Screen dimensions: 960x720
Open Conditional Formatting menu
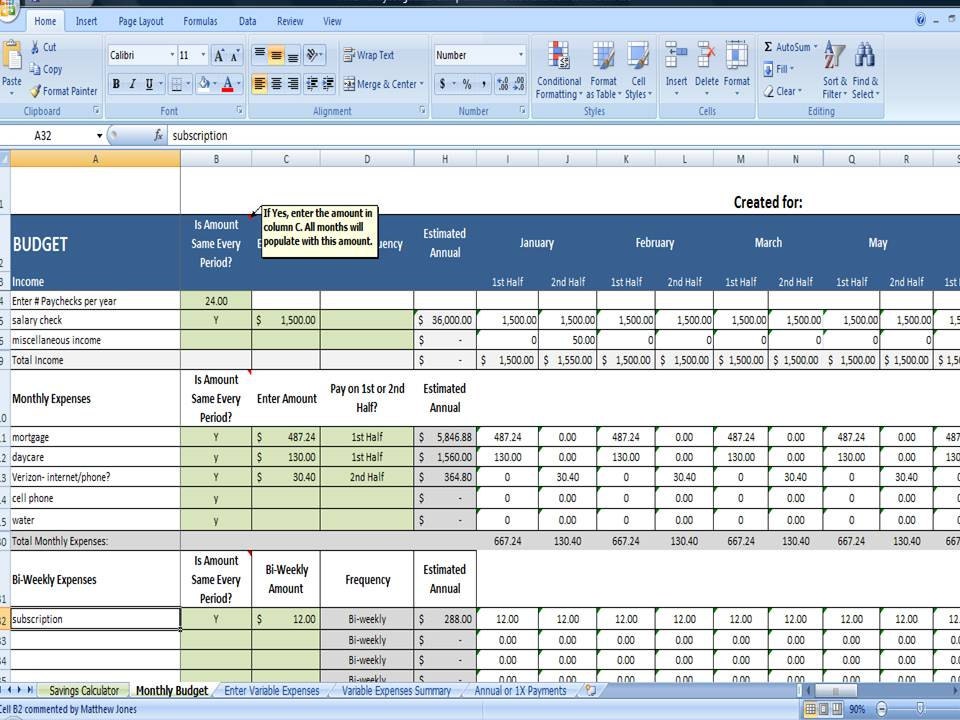(558, 70)
